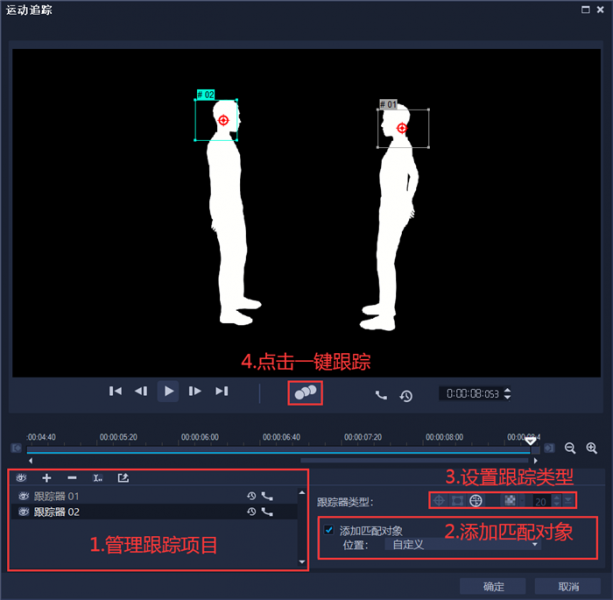The height and width of the screenshot is (600, 613).
Task: Remove the selected tracker with minus icon
Action: pyautogui.click(x=72, y=478)
